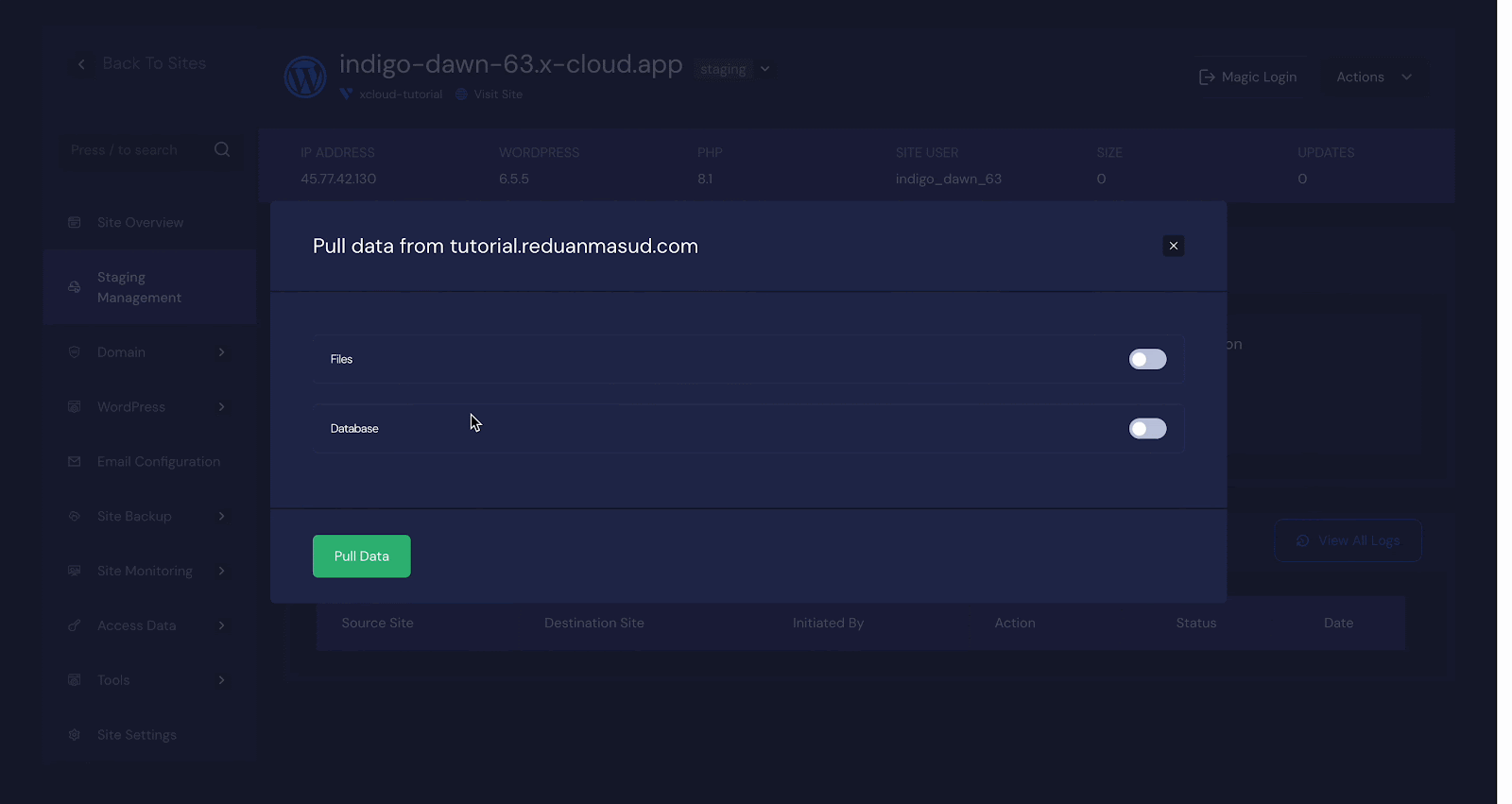Image resolution: width=1512 pixels, height=804 pixels.
Task: Click the Site Overview sidebar icon
Action: (x=75, y=223)
